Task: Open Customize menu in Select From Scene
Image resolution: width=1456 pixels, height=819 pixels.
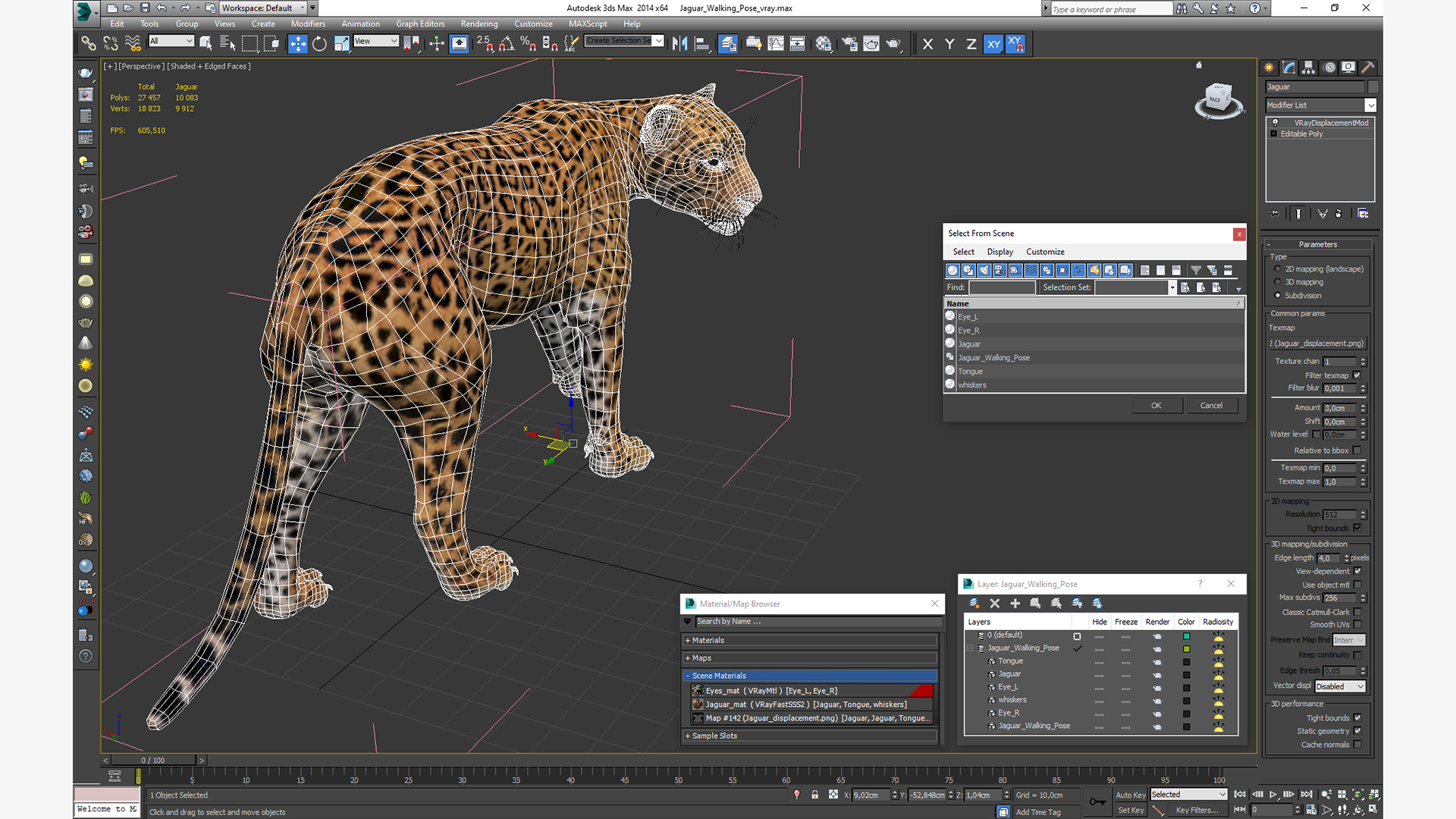Action: point(1045,252)
